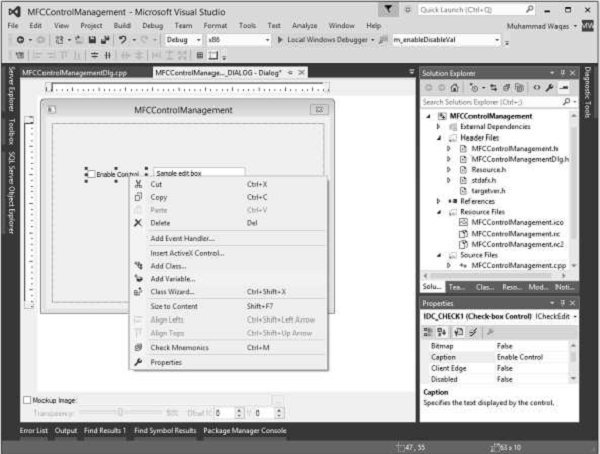The image size is (600, 454).
Task: Click the Solution Explorer horizontal scrollbar
Action: (494, 275)
